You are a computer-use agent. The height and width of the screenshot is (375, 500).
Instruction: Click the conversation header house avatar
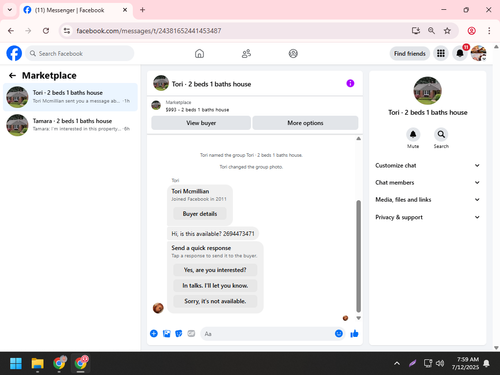pyautogui.click(x=161, y=83)
